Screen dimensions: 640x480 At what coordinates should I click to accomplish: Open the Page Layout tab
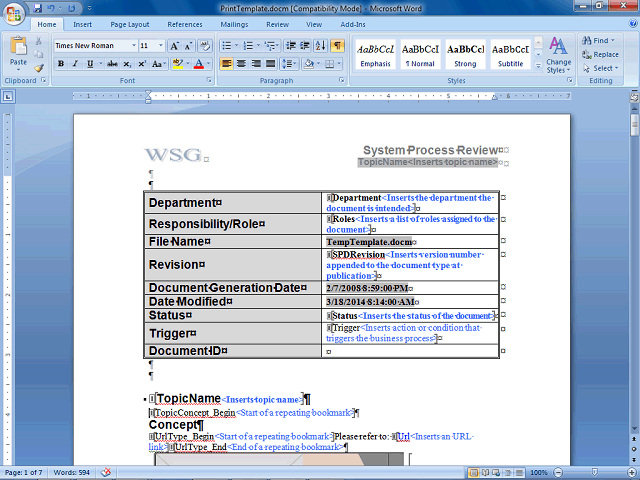click(x=130, y=24)
